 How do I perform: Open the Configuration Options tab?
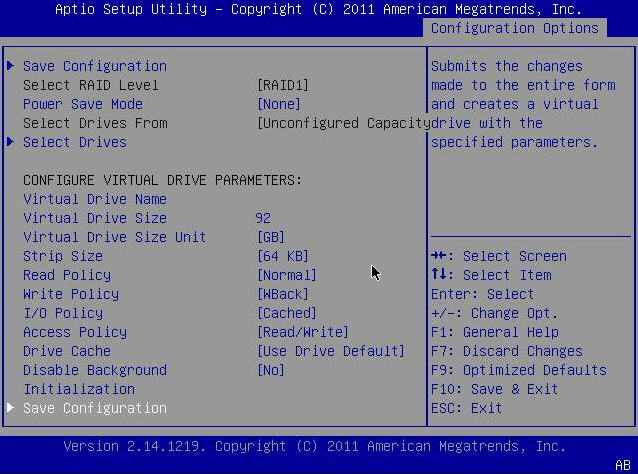515,28
